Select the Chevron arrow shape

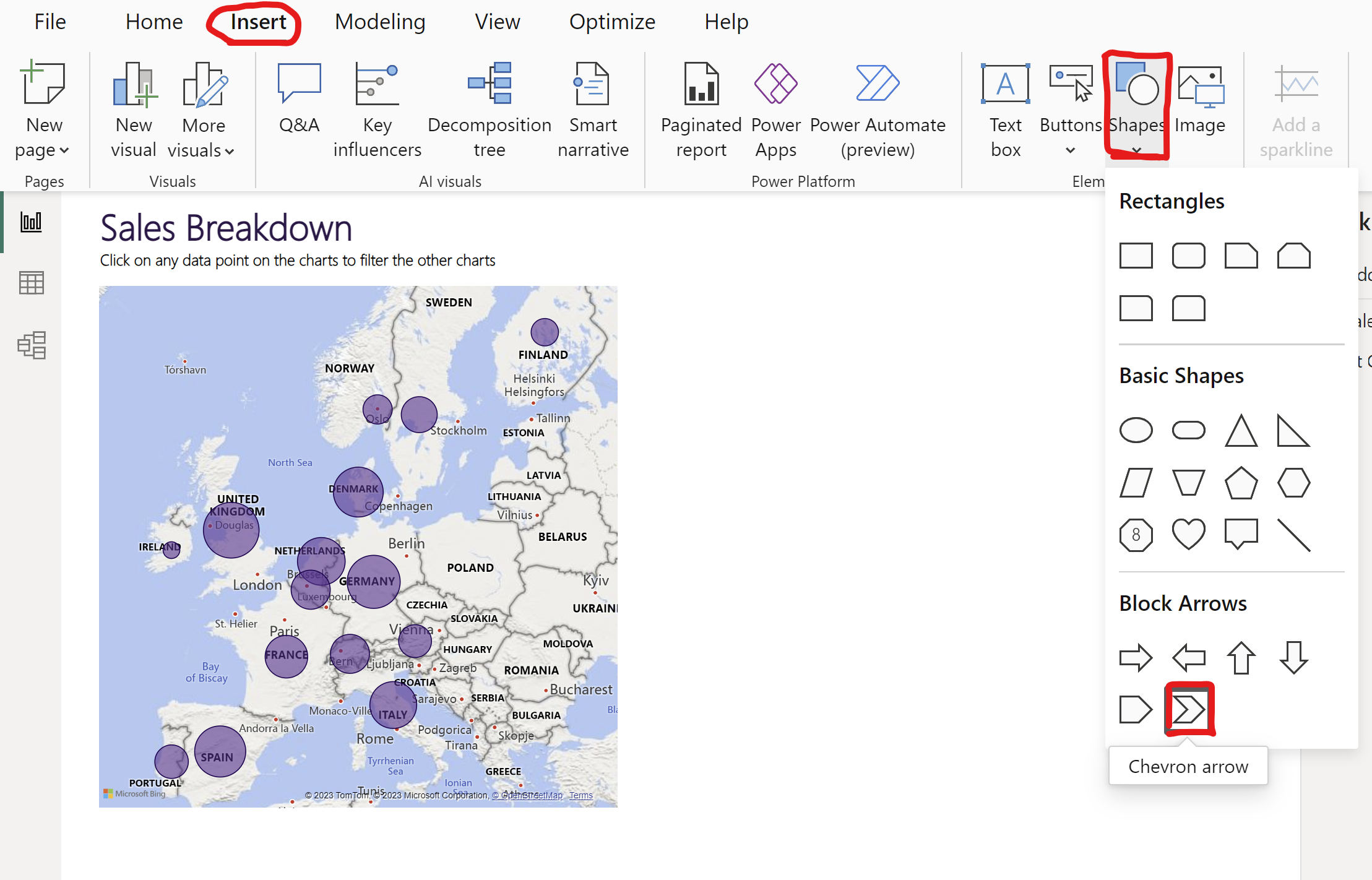tap(1188, 709)
